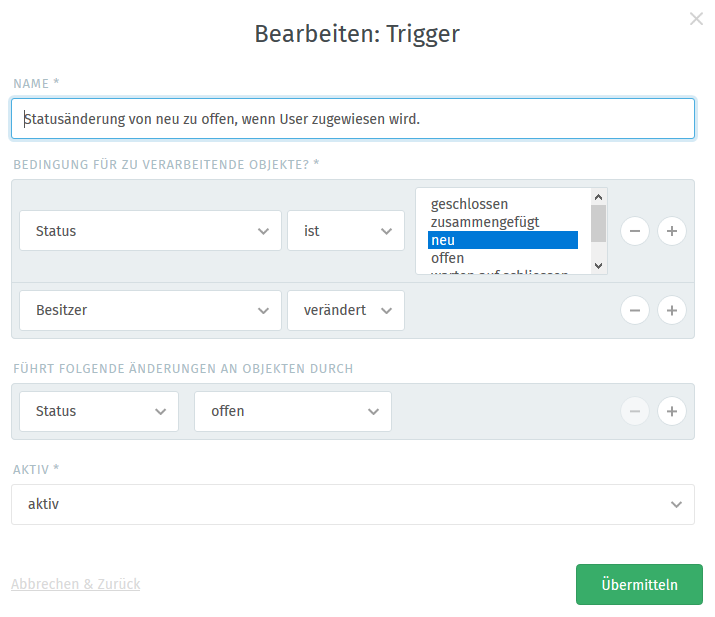
Task: Close the Bearbeiten: Trigger dialog
Action: 696,19
